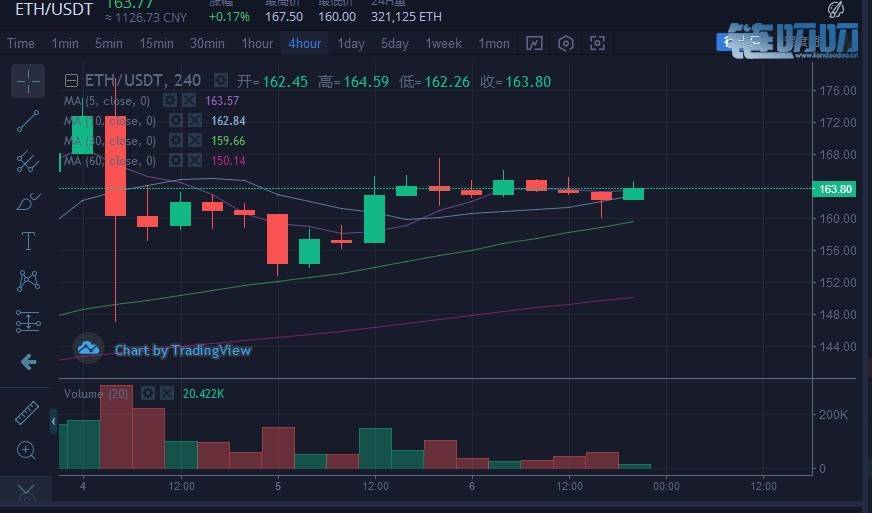Select the ruler measure tool
Viewport: 872px width, 513px height.
pyautogui.click(x=26, y=413)
